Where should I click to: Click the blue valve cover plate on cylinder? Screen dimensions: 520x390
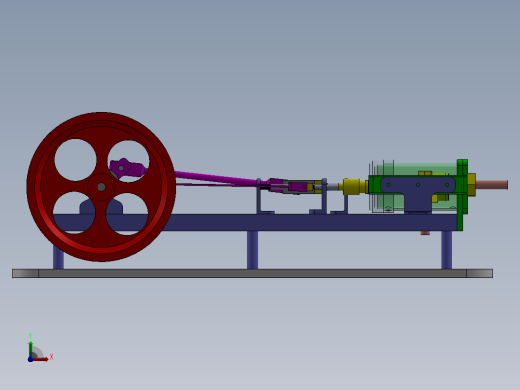[418, 193]
